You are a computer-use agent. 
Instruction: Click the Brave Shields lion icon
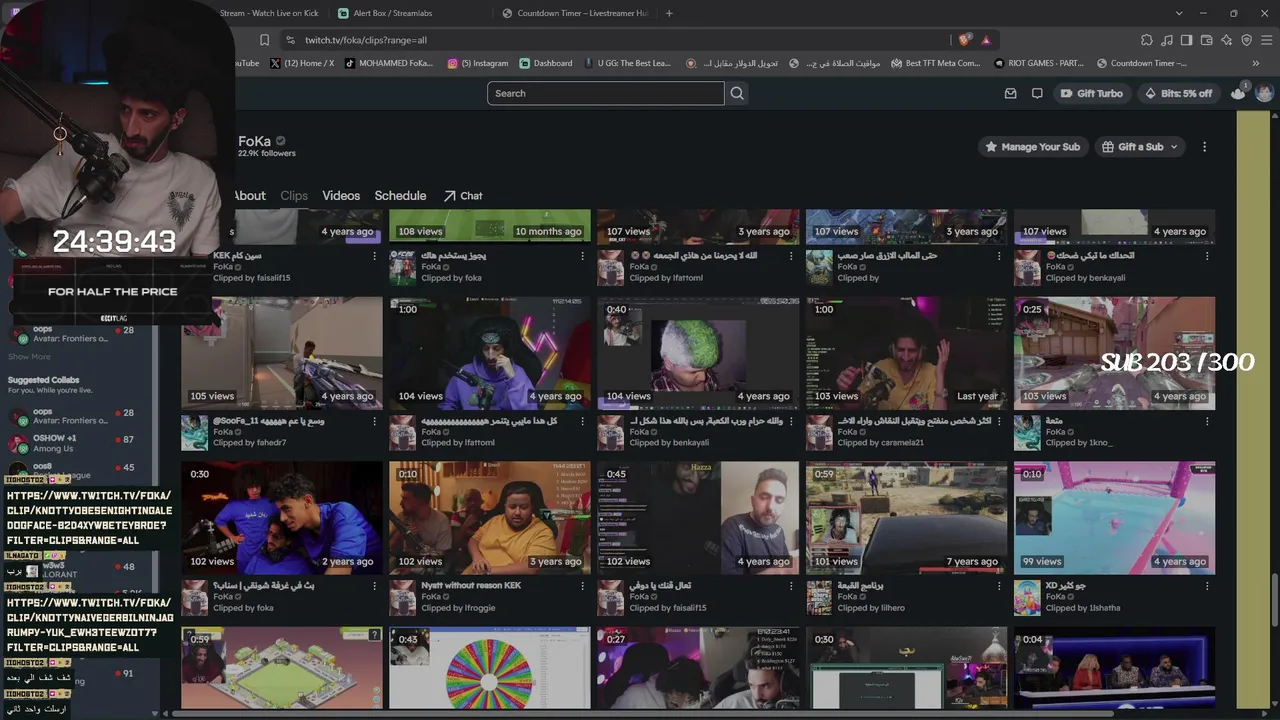click(964, 40)
